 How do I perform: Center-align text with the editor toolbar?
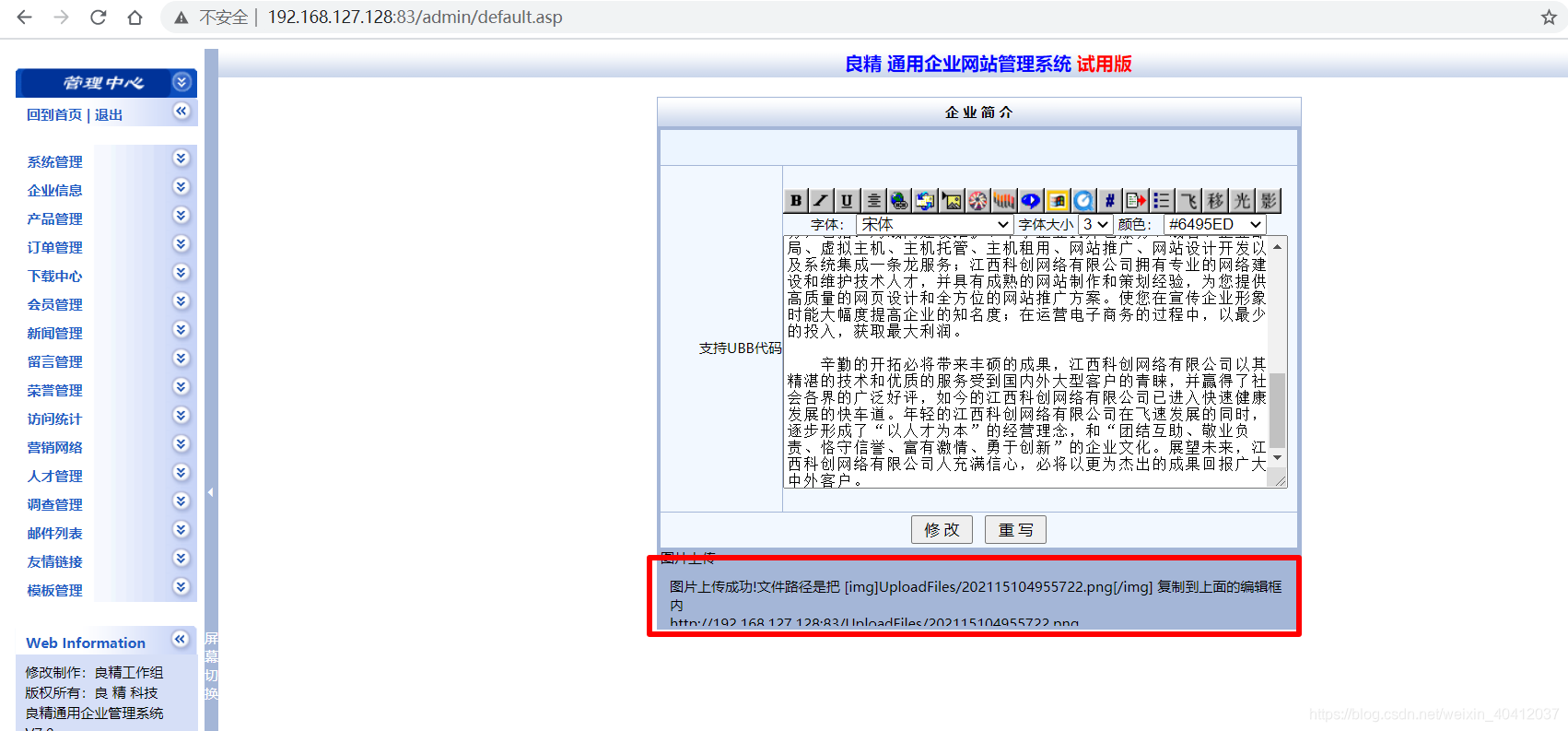point(873,201)
